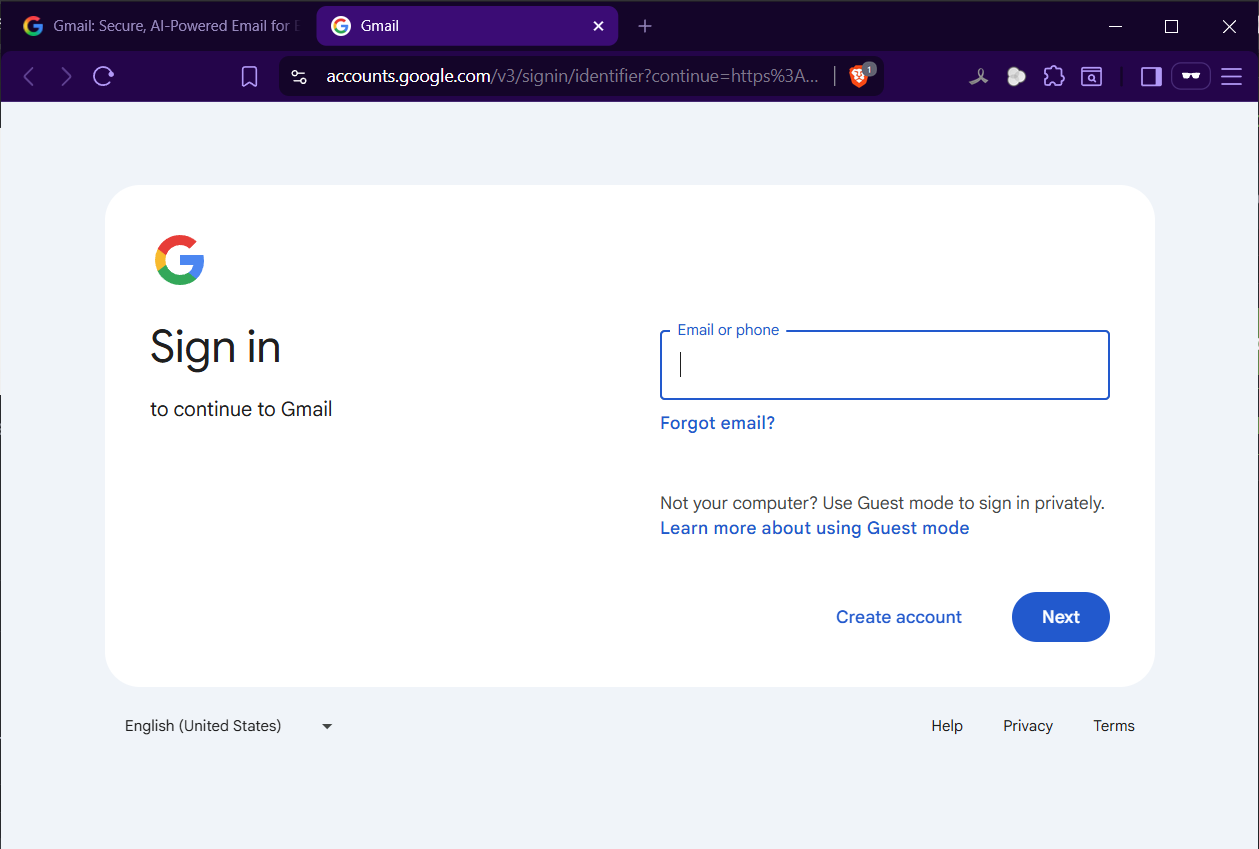This screenshot has width=1259, height=849.
Task: Go back using the back arrow
Action: [x=29, y=77]
